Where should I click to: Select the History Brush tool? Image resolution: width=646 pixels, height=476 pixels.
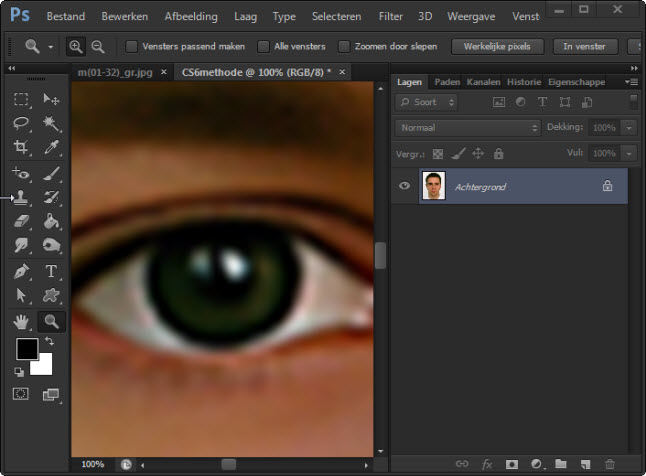51,197
